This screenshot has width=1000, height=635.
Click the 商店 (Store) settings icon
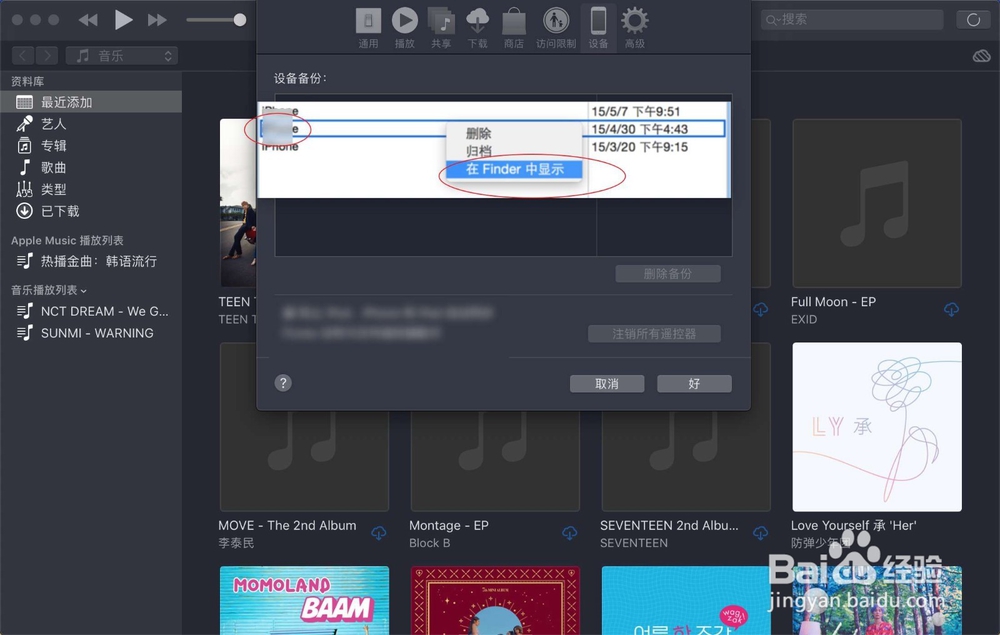pyautogui.click(x=514, y=22)
